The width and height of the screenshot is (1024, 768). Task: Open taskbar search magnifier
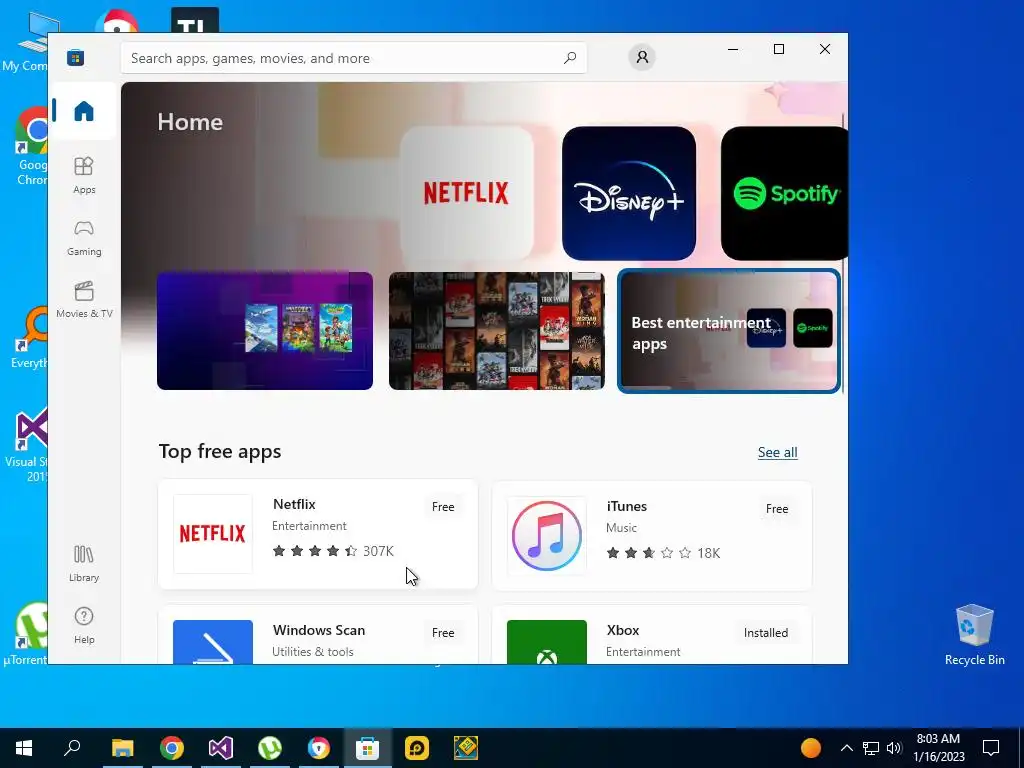point(72,748)
